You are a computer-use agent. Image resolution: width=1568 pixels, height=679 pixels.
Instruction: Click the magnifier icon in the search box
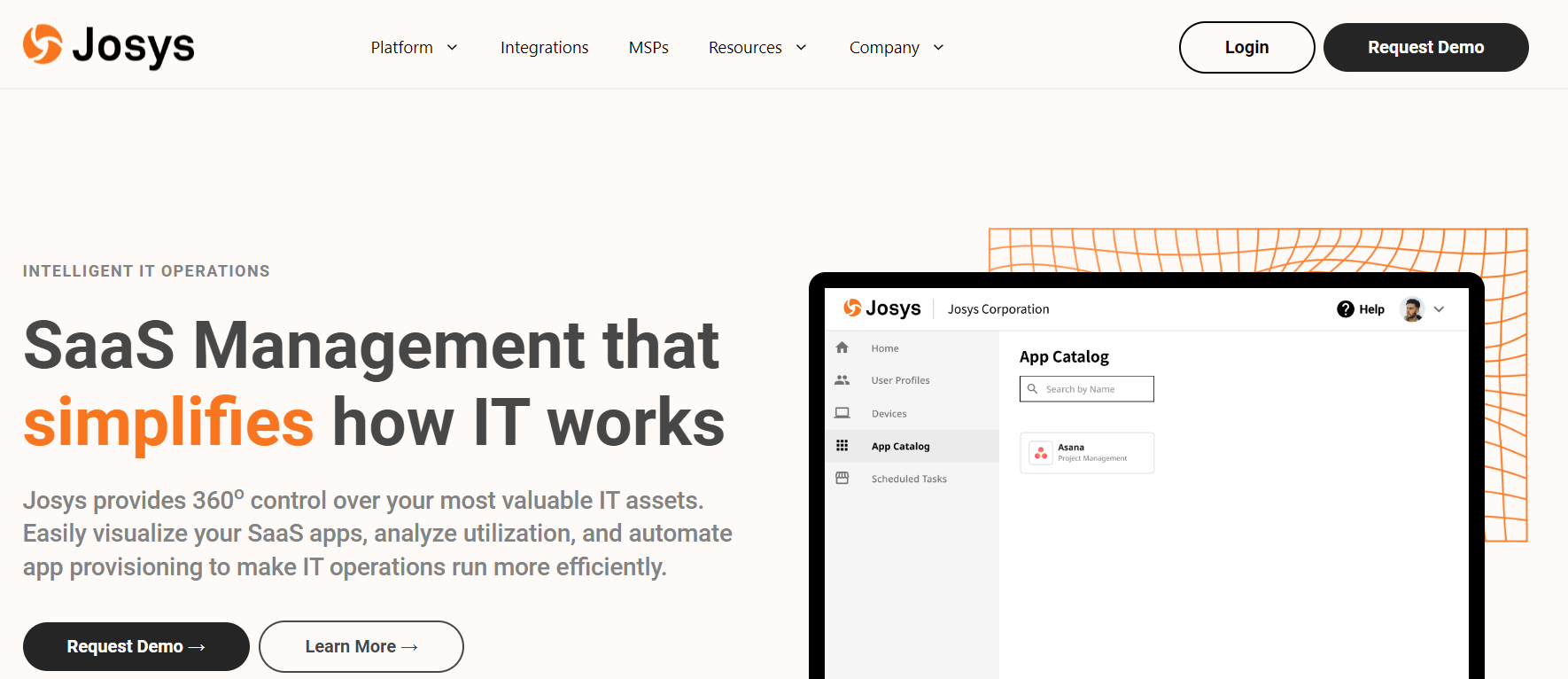pyautogui.click(x=1032, y=389)
